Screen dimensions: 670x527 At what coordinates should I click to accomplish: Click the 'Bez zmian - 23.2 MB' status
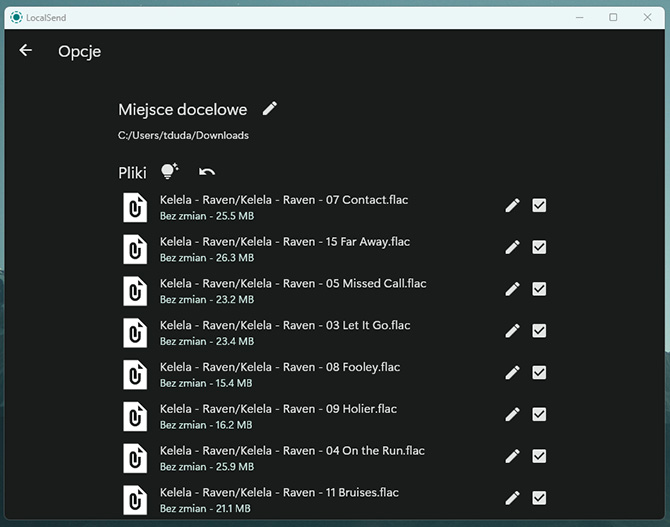(207, 300)
